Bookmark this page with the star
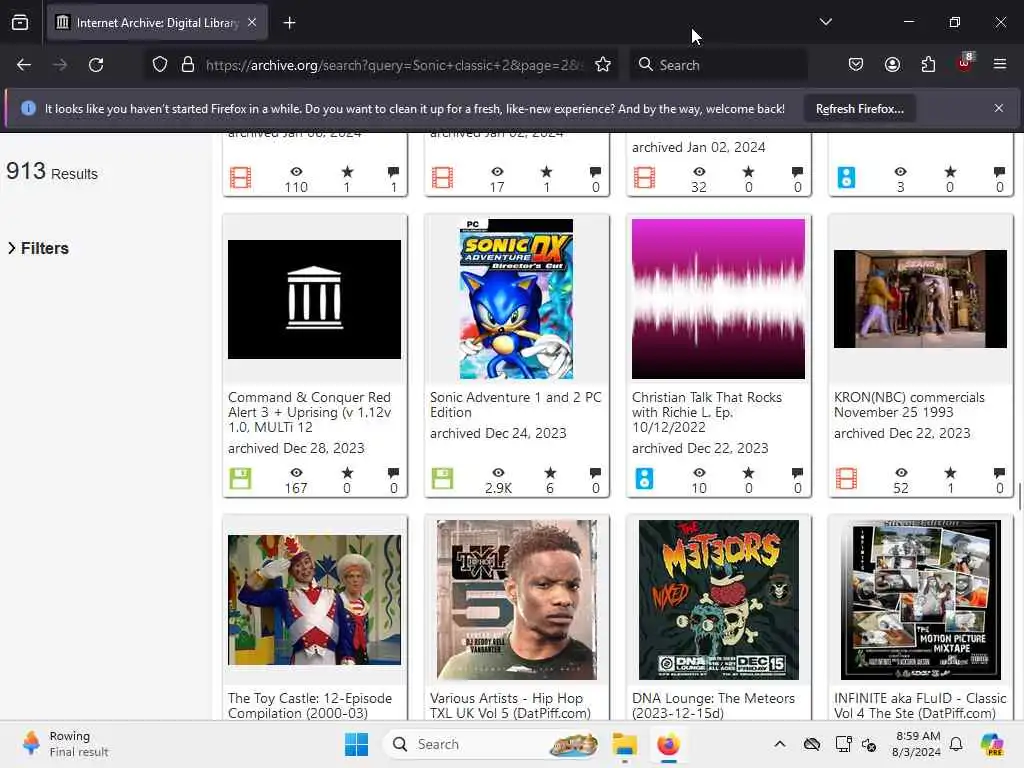Viewport: 1024px width, 768px height. [603, 65]
